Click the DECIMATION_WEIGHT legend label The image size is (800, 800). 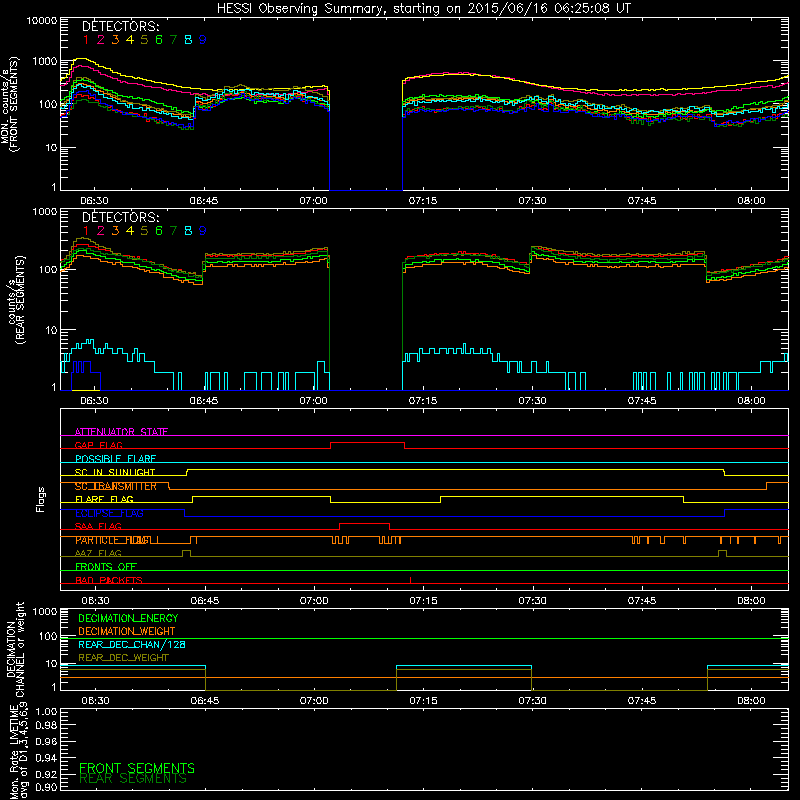tap(127, 631)
